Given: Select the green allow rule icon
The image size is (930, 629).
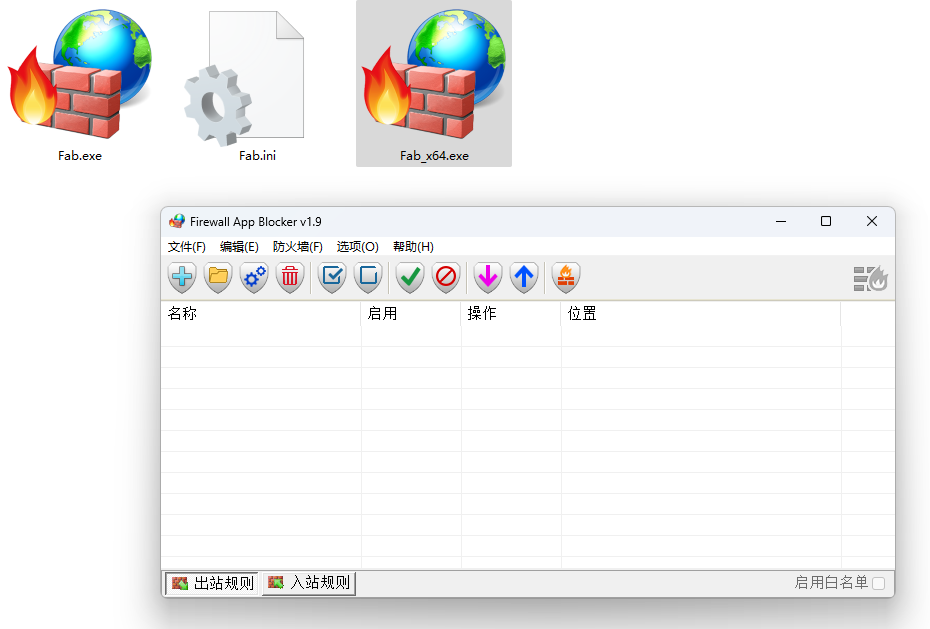Looking at the screenshot, I should click(x=408, y=277).
